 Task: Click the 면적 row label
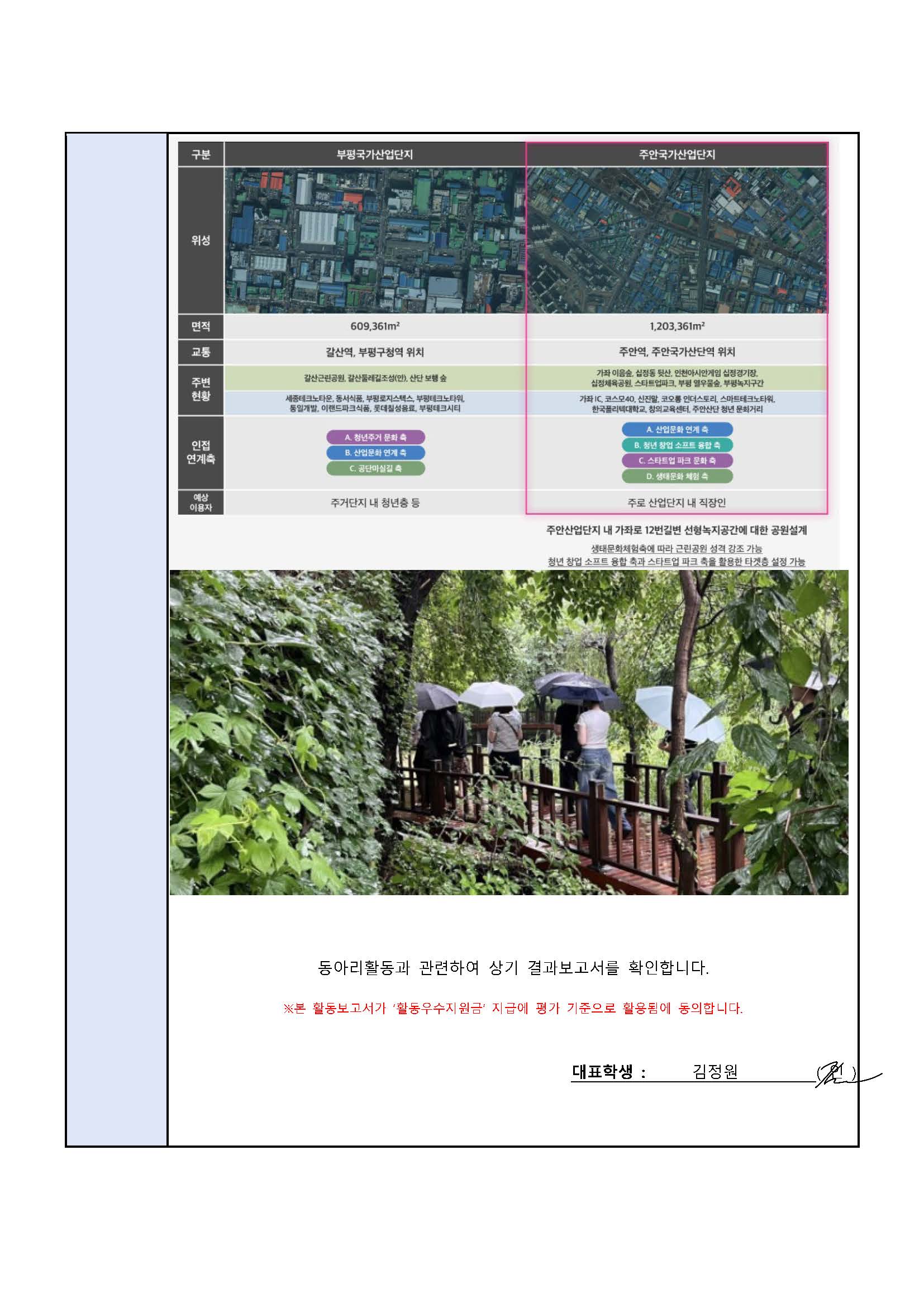[x=201, y=326]
